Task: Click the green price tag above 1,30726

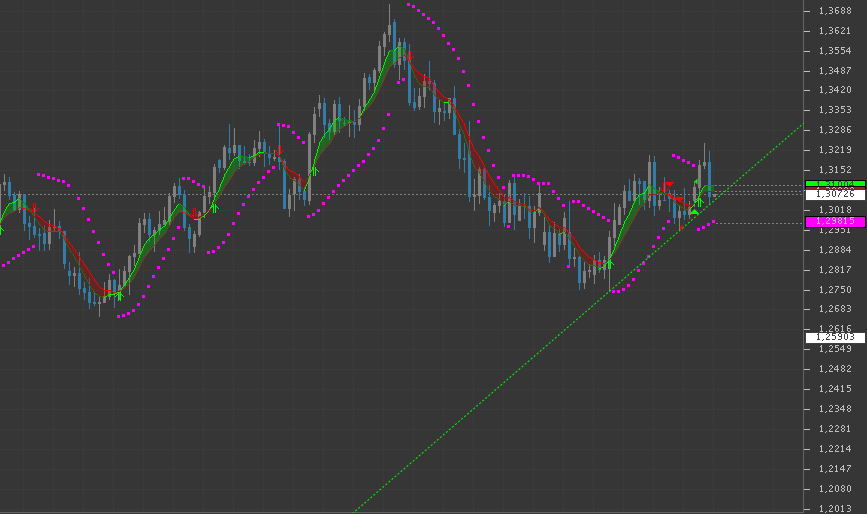Action: [x=835, y=183]
